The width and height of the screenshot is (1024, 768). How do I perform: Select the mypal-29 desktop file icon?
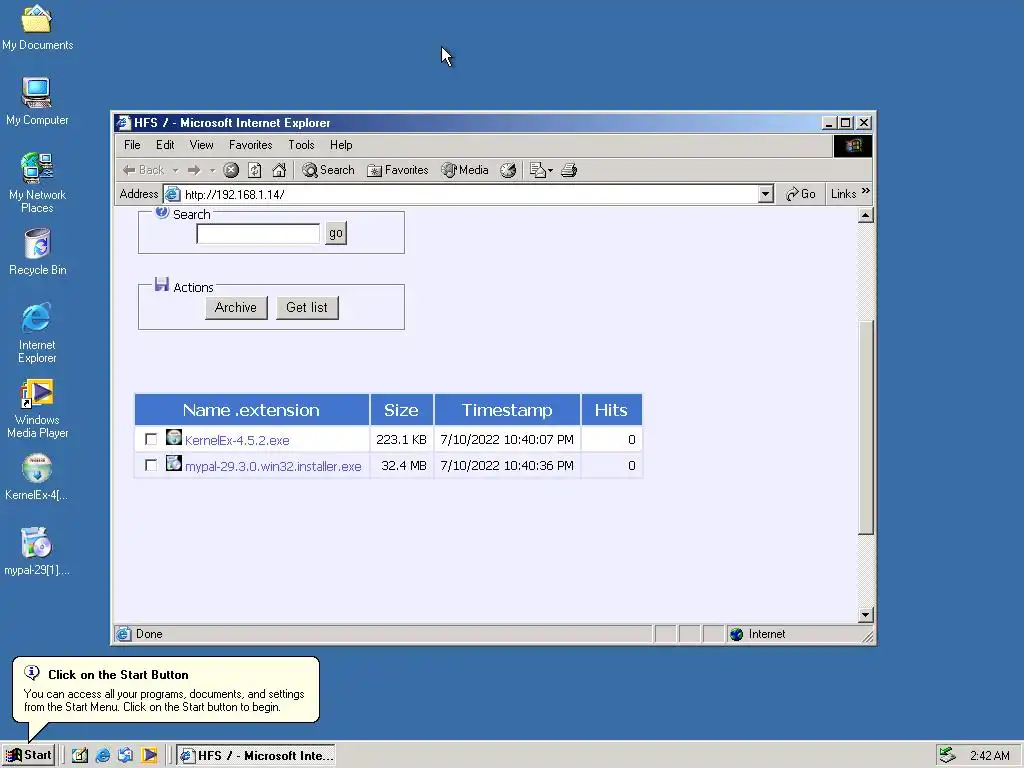click(x=37, y=552)
